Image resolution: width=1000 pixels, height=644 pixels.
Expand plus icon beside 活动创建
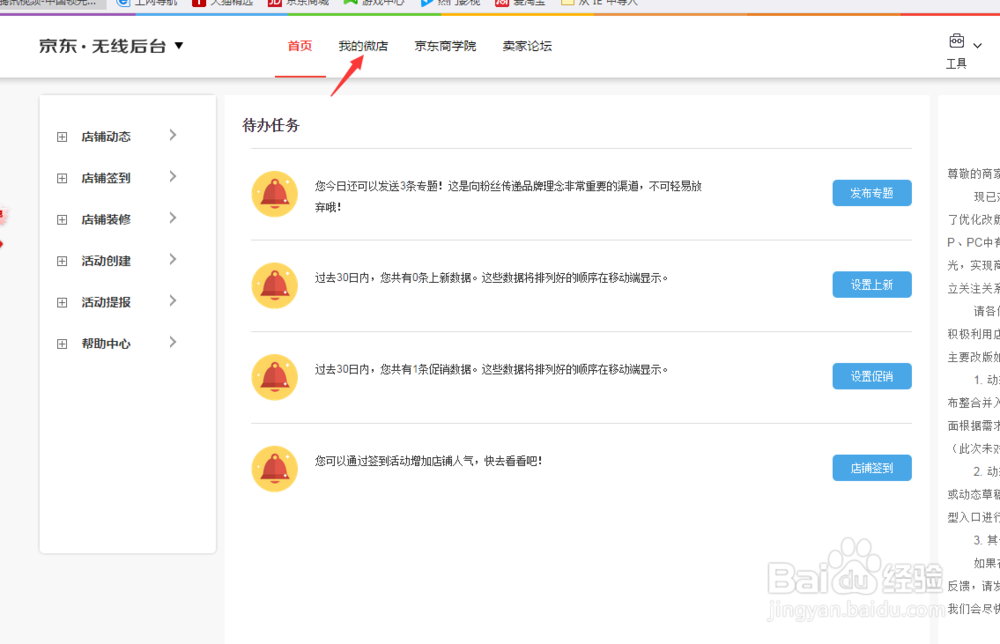point(62,261)
